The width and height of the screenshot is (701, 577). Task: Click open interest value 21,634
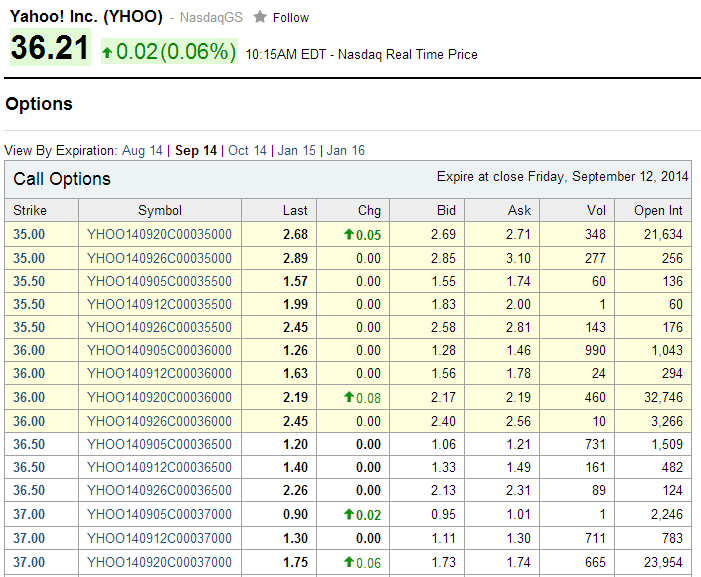(663, 234)
